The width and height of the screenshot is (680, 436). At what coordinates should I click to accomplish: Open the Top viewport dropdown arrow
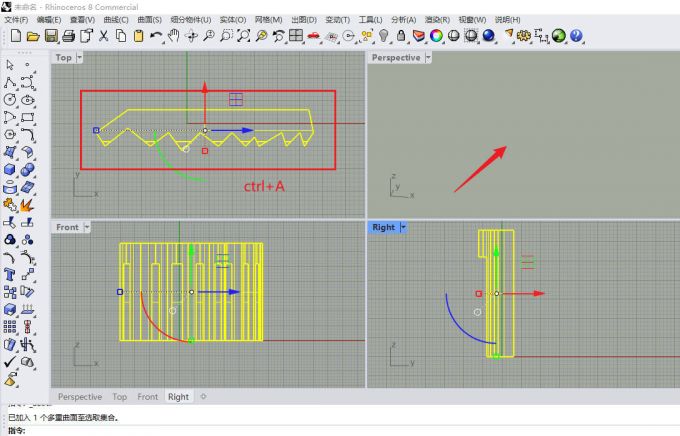tap(79, 58)
